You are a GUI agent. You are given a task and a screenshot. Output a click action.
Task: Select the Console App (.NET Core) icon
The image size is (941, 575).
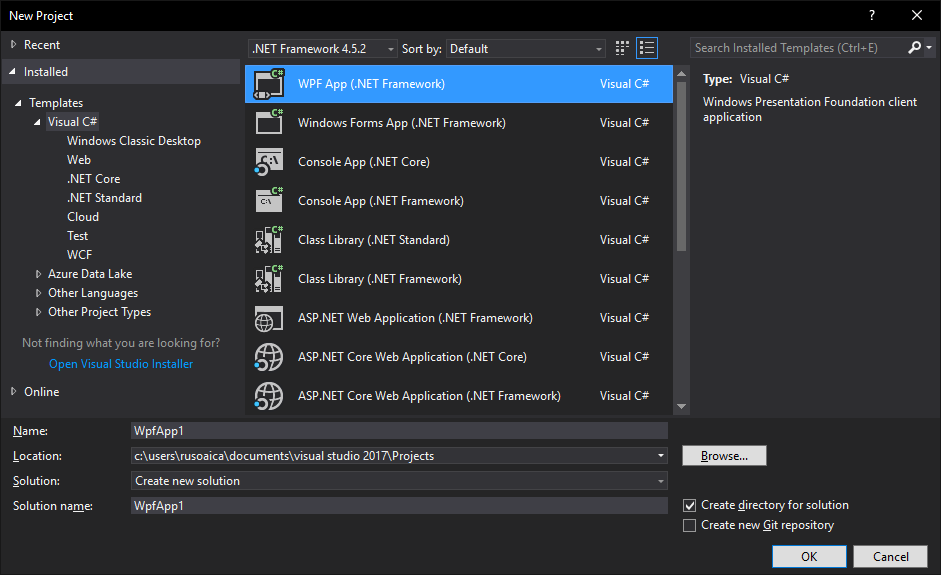(x=269, y=161)
